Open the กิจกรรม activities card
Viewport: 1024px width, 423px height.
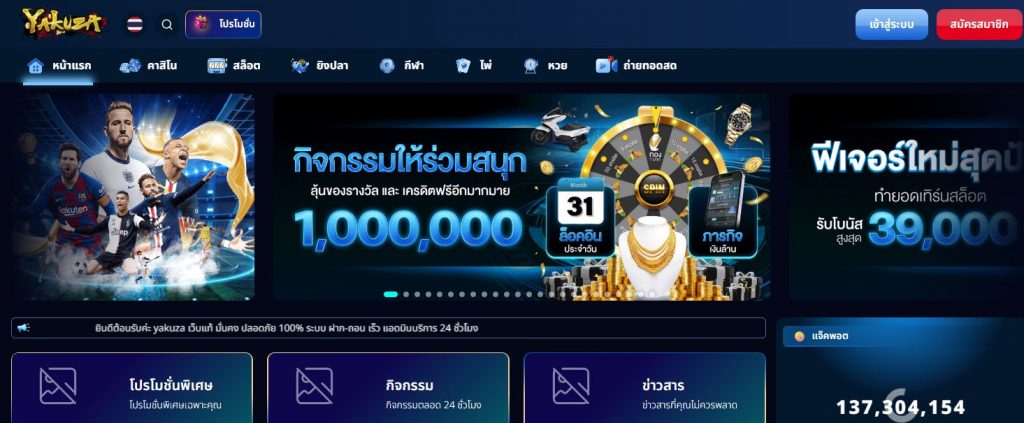[388, 388]
